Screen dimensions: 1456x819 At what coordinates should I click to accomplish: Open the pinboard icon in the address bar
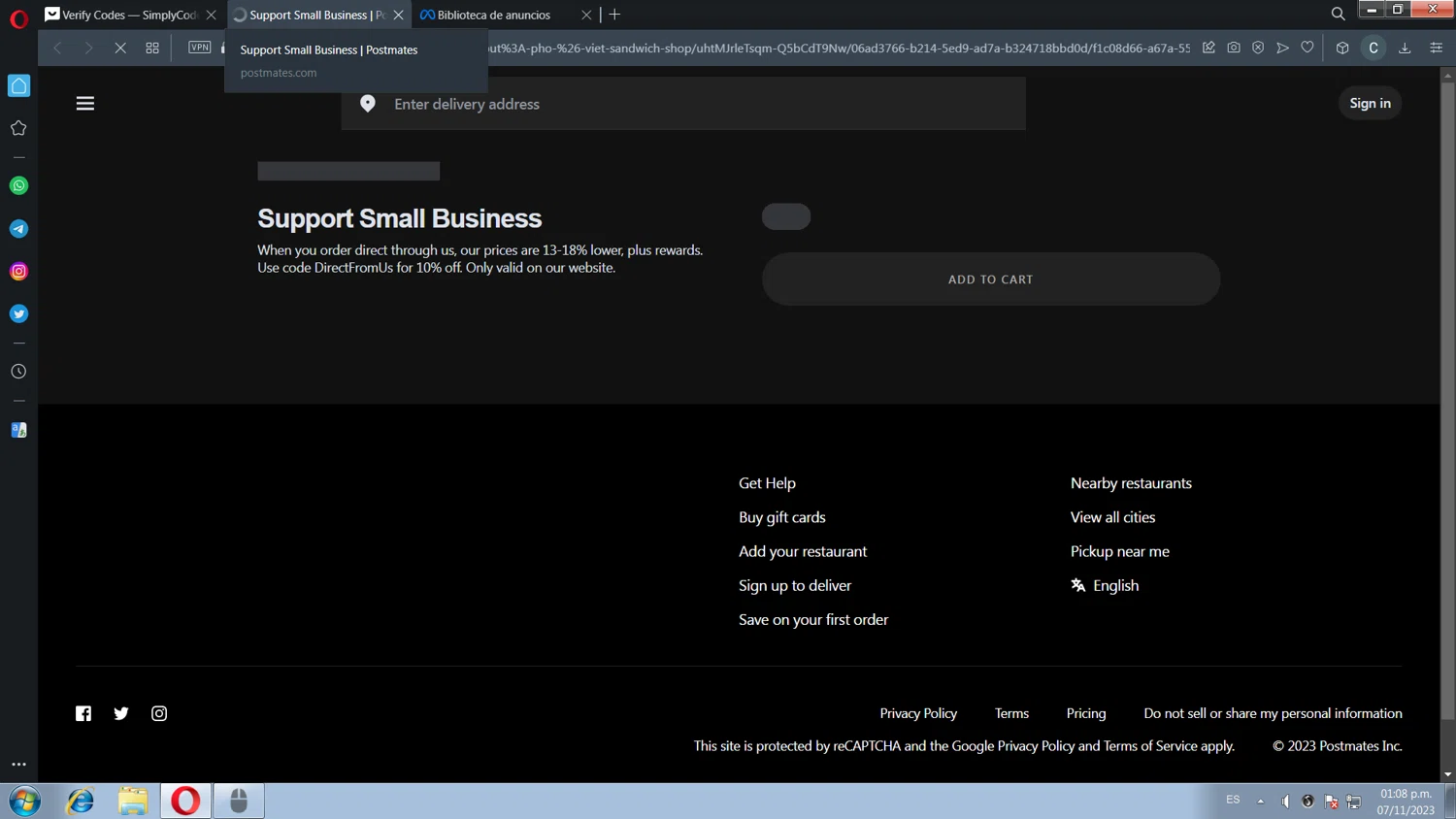pos(1208,48)
